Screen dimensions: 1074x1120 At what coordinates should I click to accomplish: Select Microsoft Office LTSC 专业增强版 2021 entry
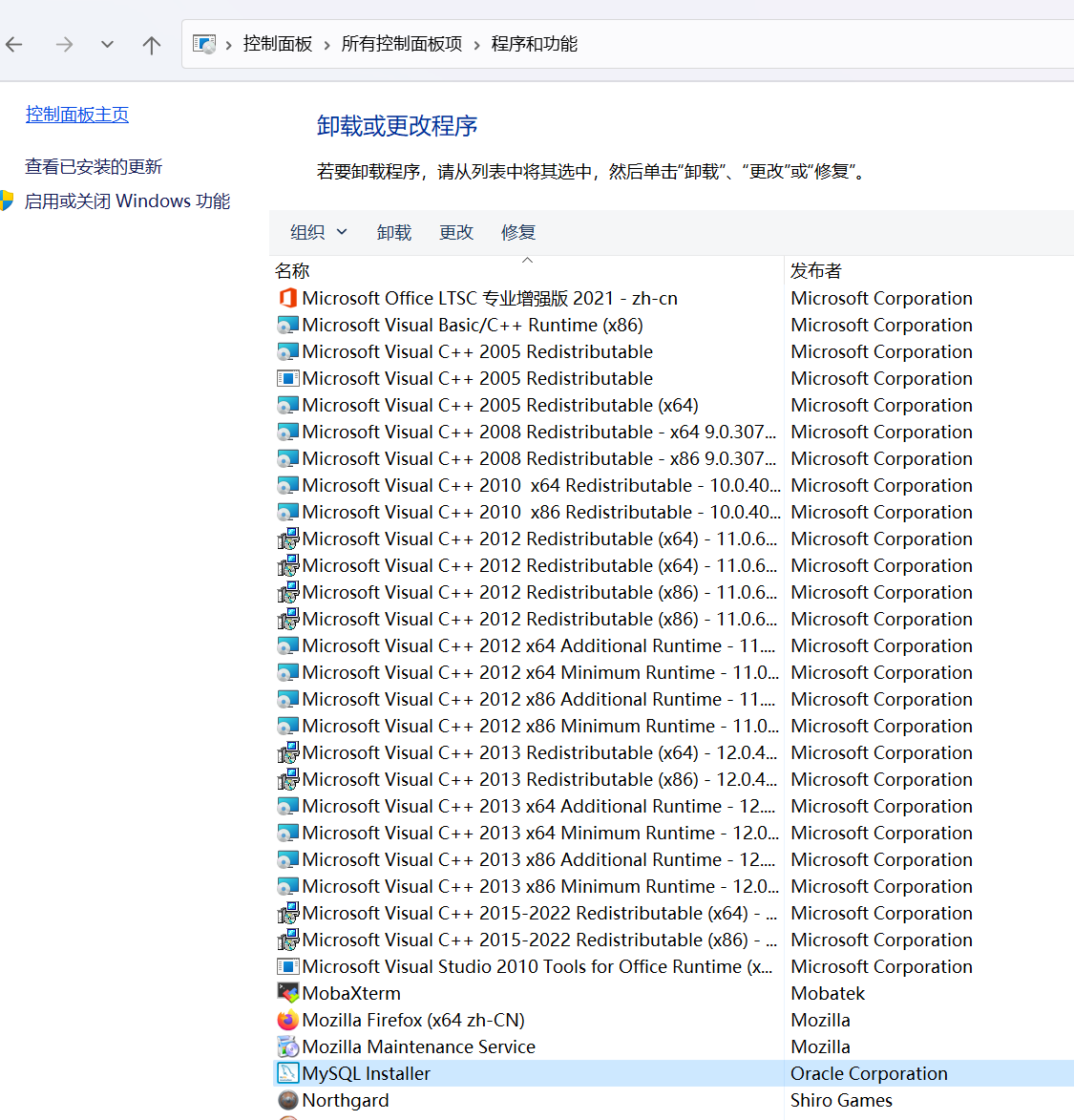click(490, 298)
